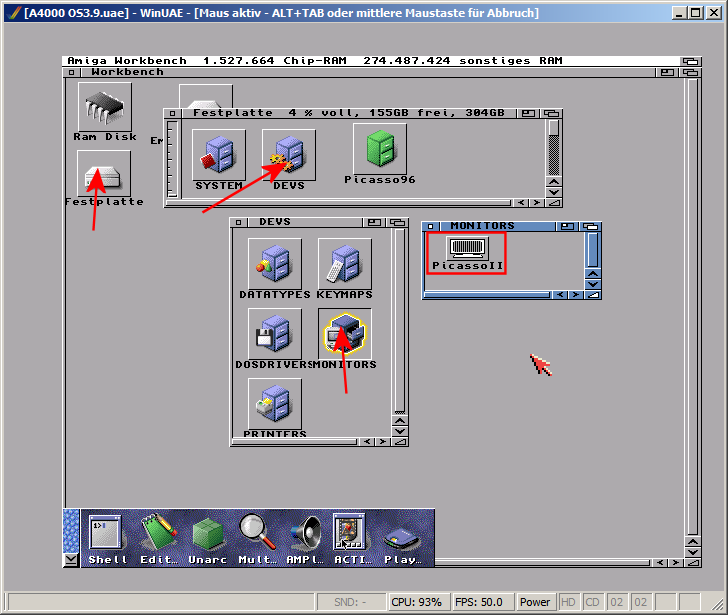This screenshot has height=615, width=728.
Task: Click the up arrow of the MONITORS vertical scrollbar
Action: [593, 273]
